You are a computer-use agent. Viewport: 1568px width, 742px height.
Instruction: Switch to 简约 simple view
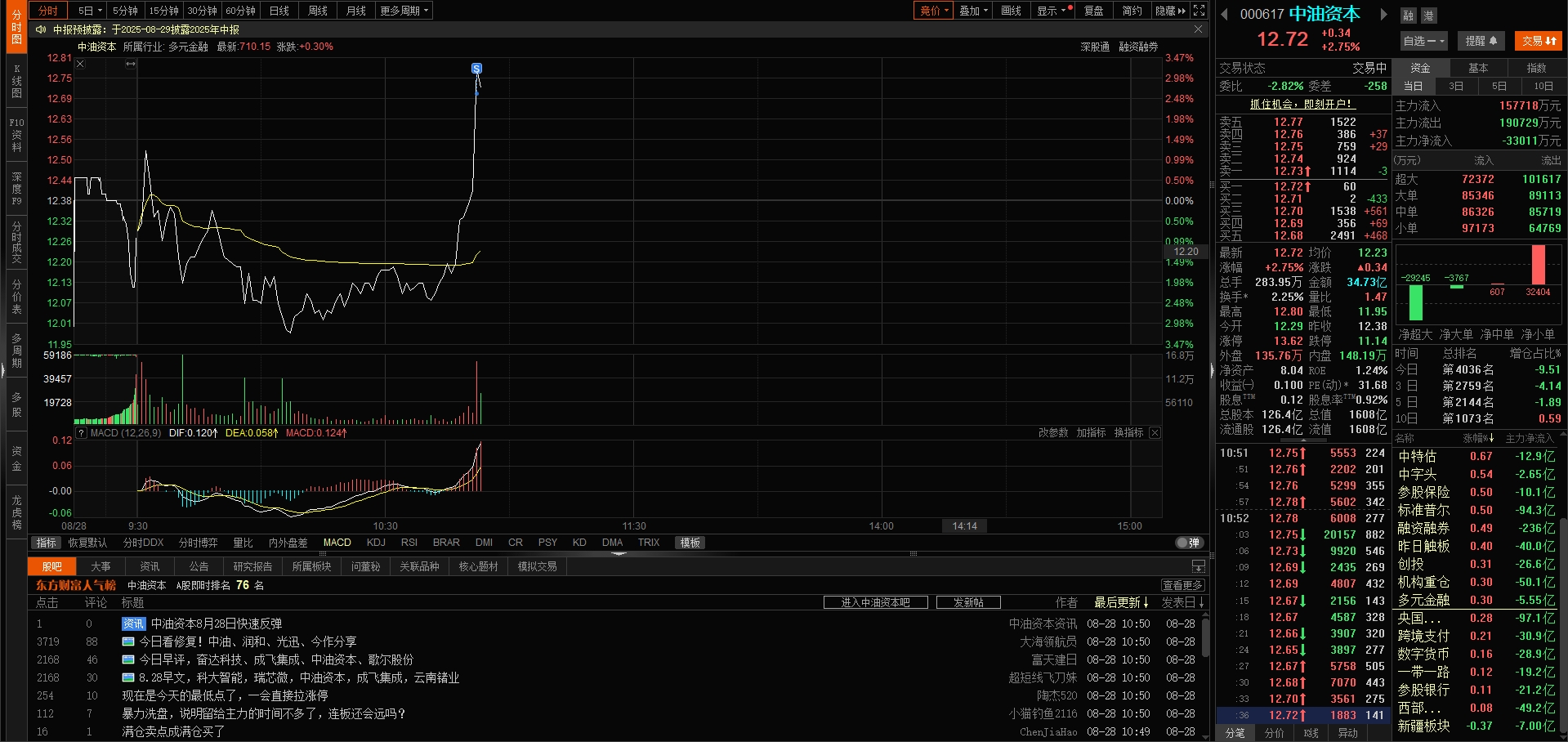point(1132,11)
